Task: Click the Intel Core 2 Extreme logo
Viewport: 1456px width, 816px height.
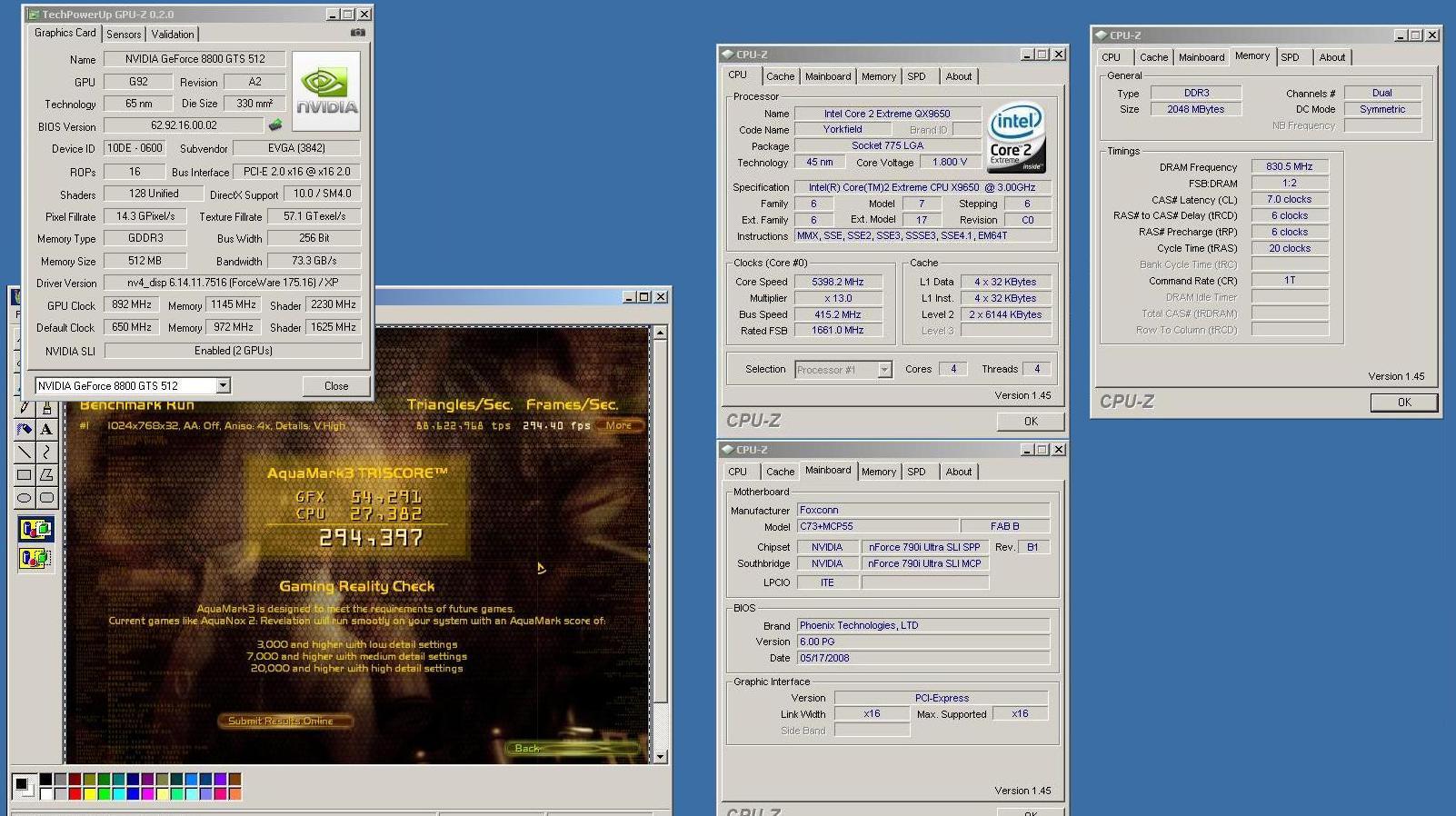Action: tap(1016, 138)
